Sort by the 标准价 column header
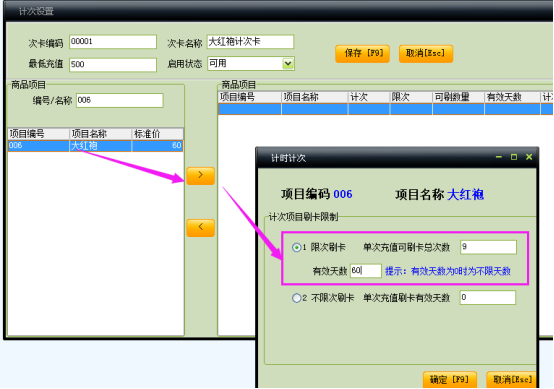 (x=158, y=134)
